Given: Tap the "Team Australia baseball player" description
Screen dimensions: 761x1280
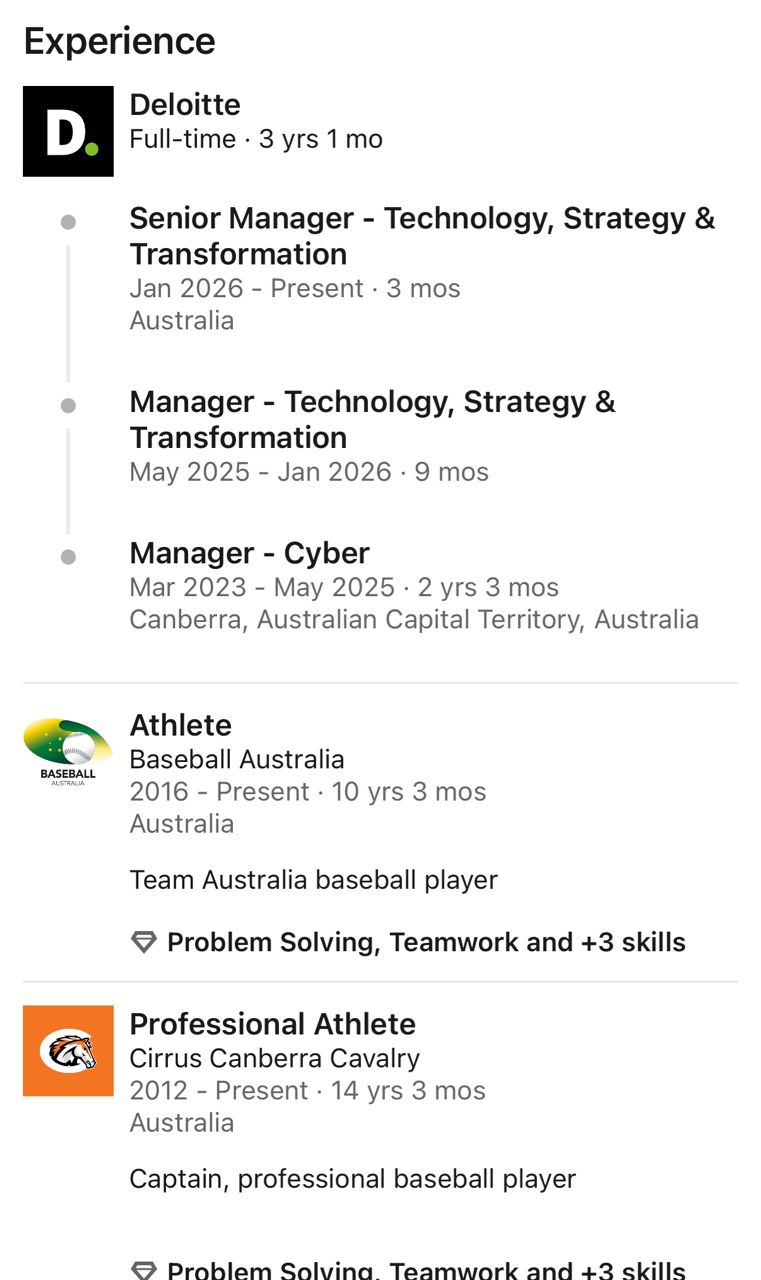Looking at the screenshot, I should 313,880.
